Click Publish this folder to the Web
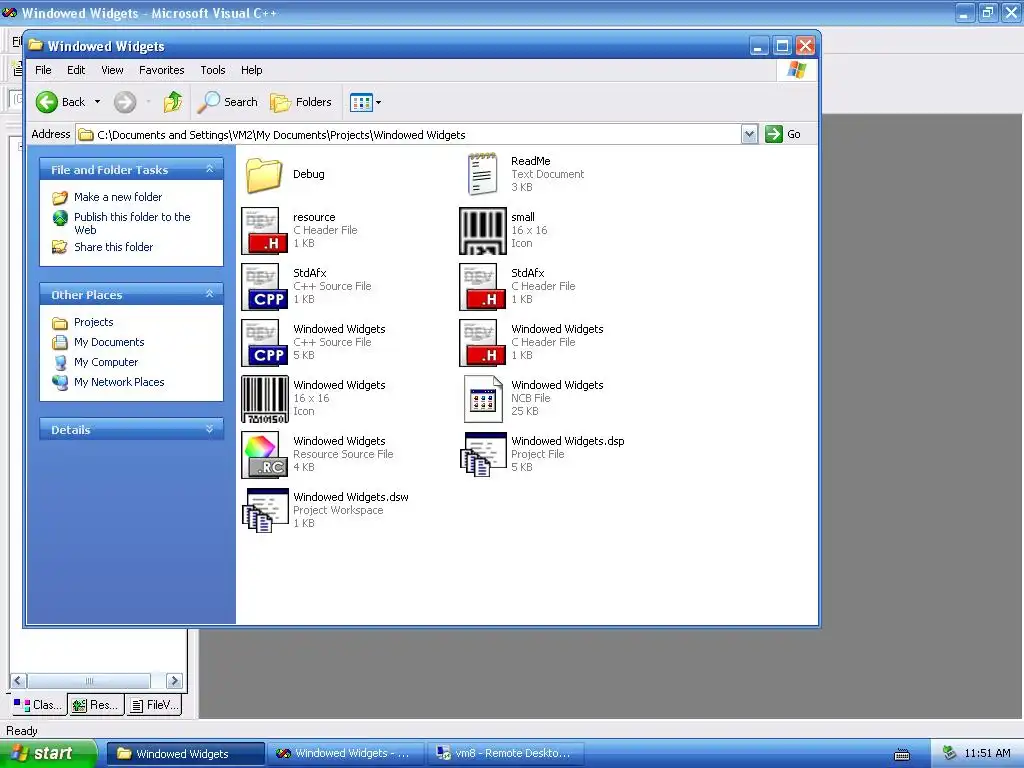 pos(132,223)
